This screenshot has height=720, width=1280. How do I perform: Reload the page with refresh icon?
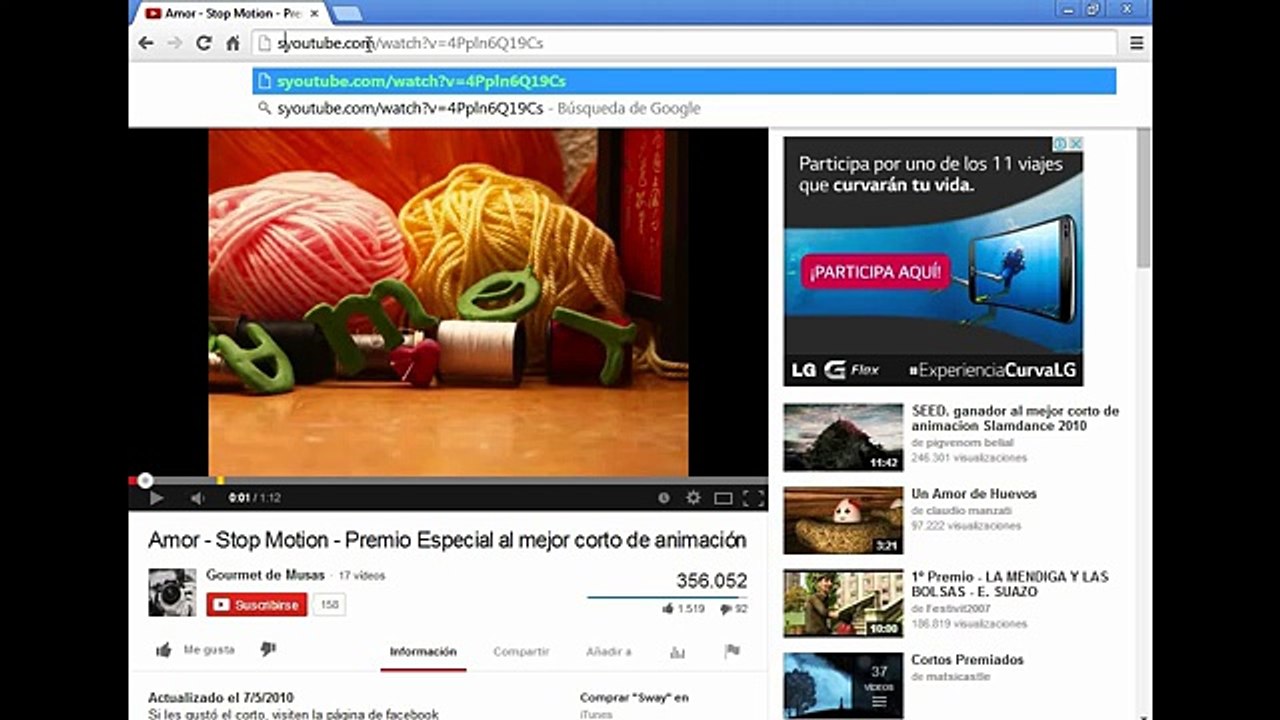[x=204, y=43]
